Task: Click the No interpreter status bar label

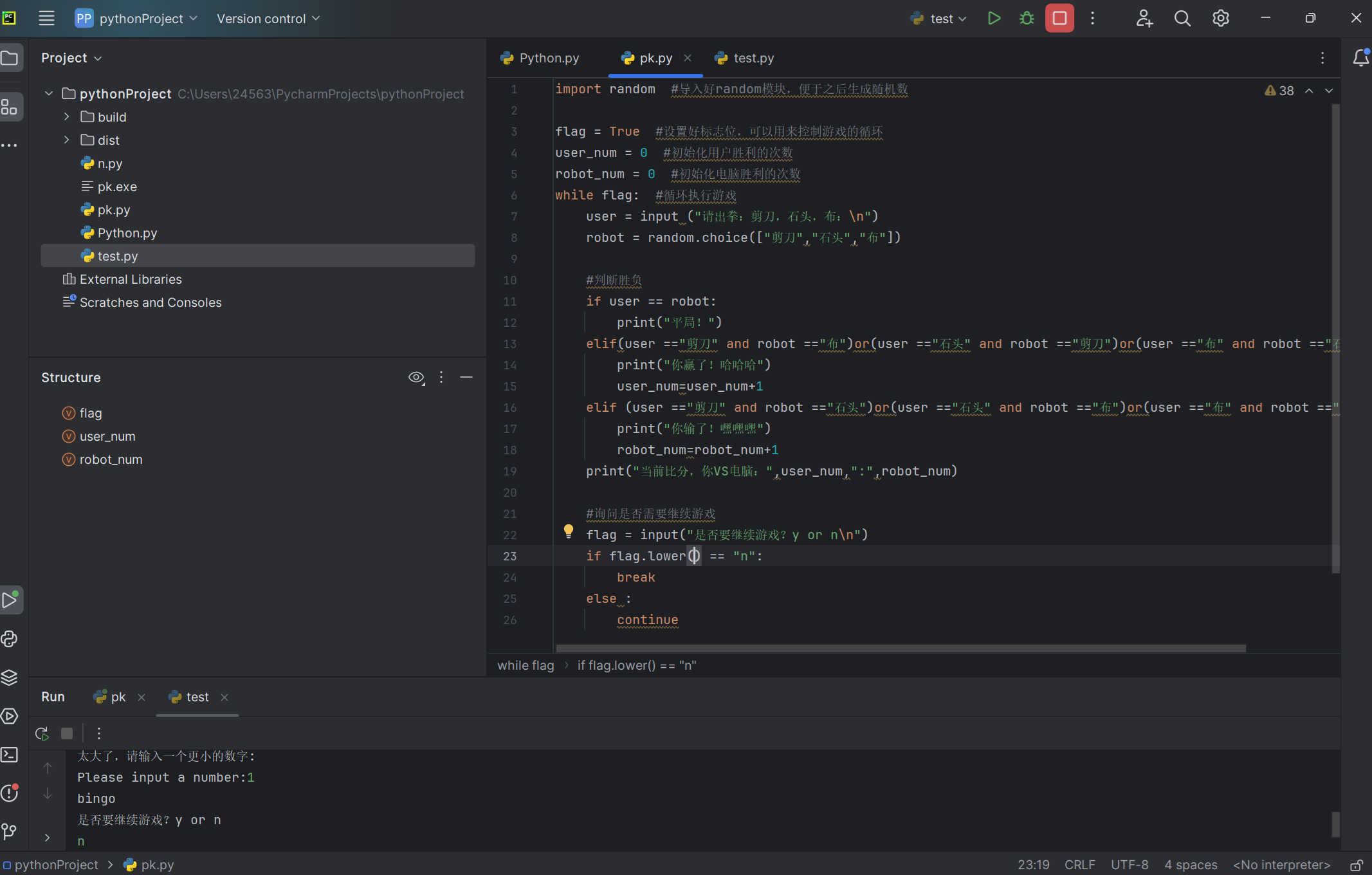Action: tap(1281, 865)
